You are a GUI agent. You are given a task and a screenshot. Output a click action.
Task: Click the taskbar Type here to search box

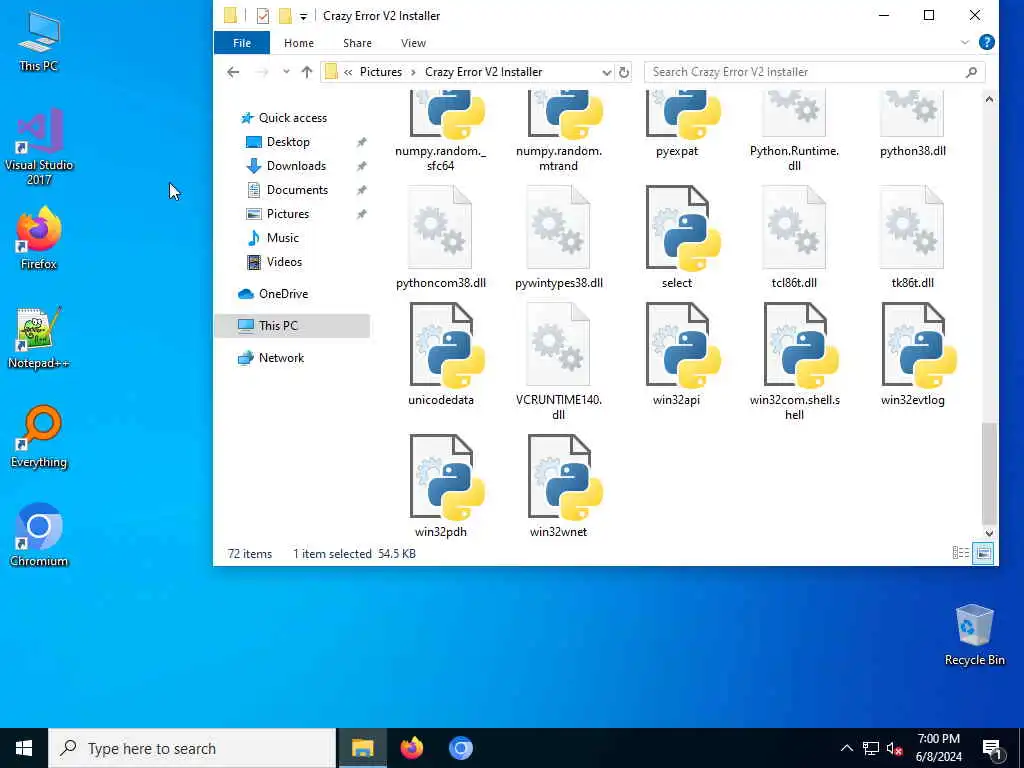(192, 748)
